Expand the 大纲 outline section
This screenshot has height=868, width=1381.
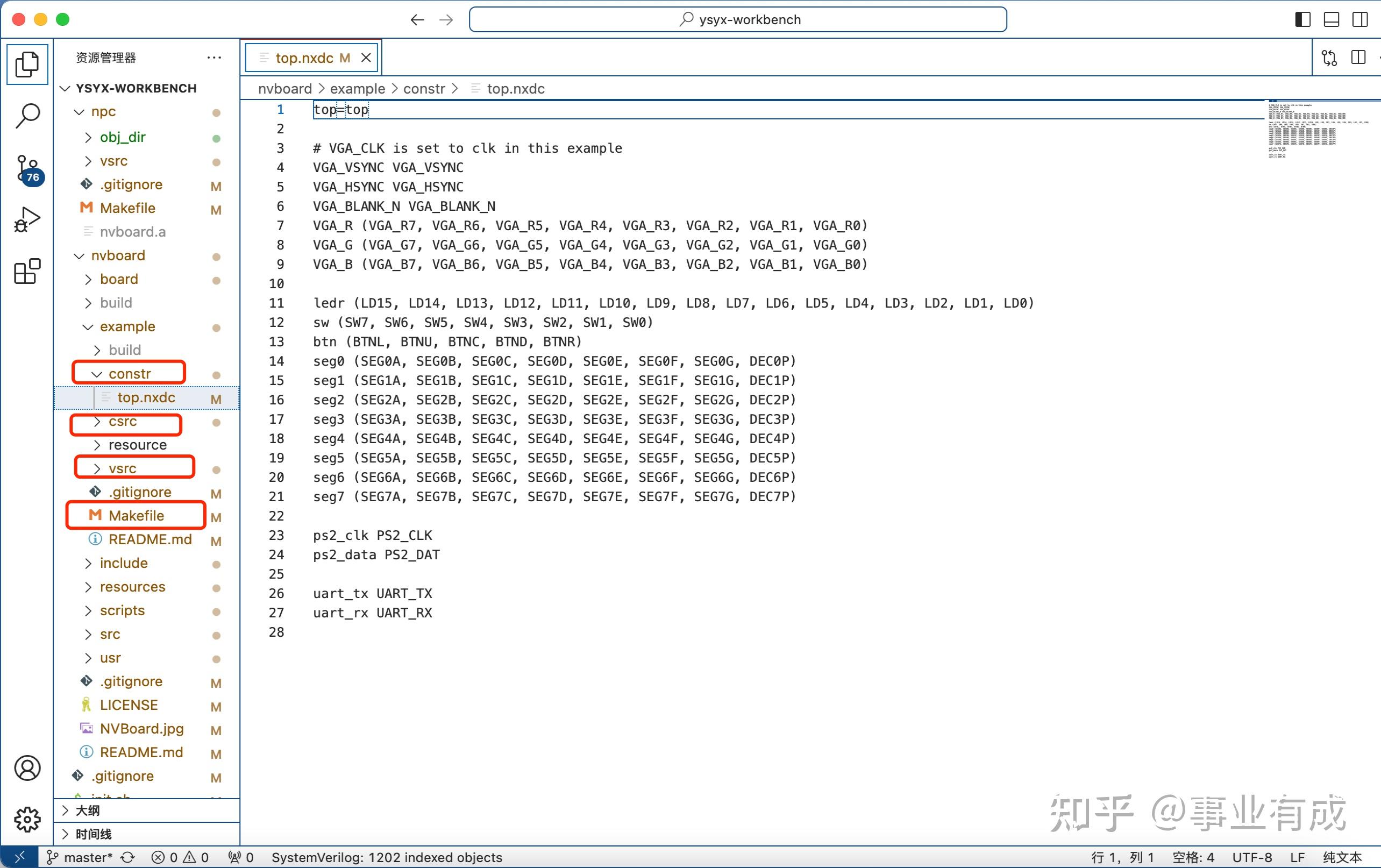click(x=88, y=810)
